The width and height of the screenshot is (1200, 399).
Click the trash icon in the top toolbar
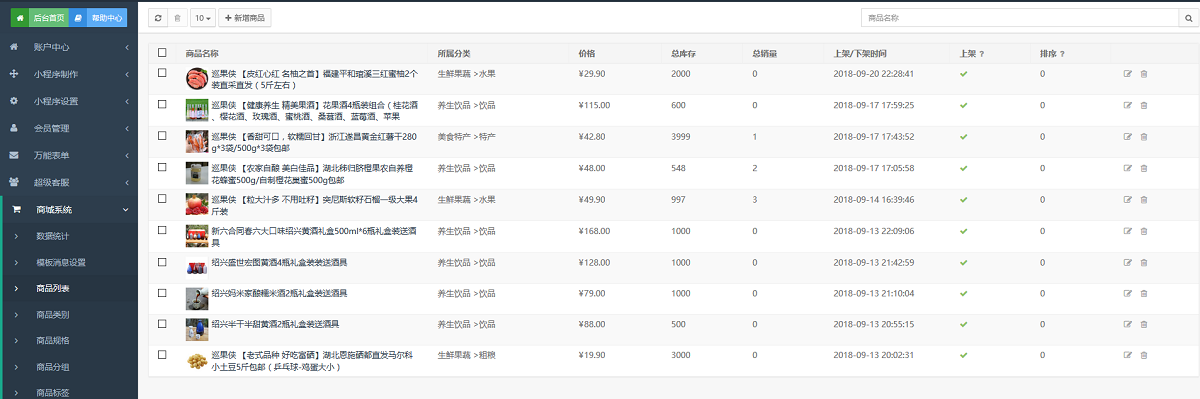click(x=178, y=18)
